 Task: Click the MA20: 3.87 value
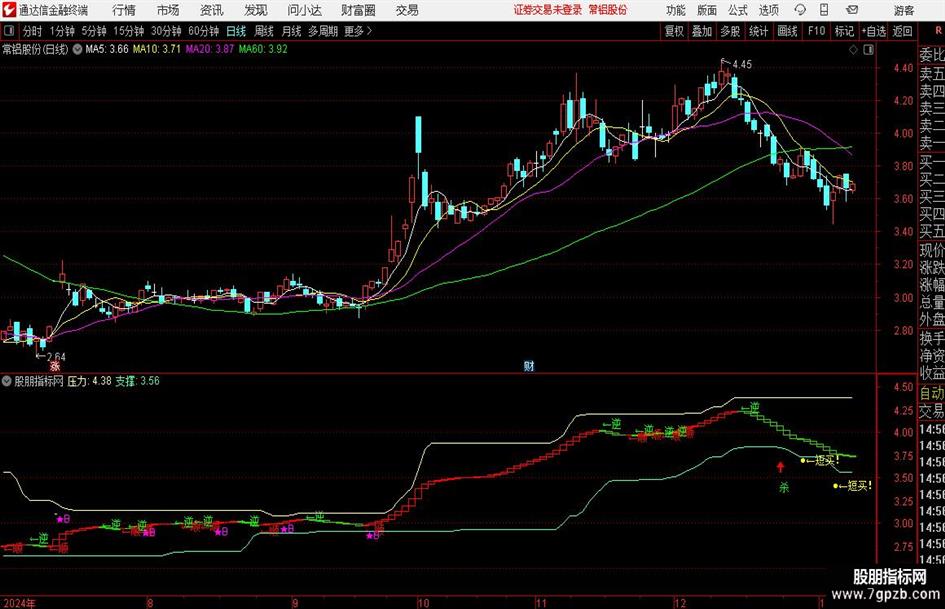click(x=210, y=49)
